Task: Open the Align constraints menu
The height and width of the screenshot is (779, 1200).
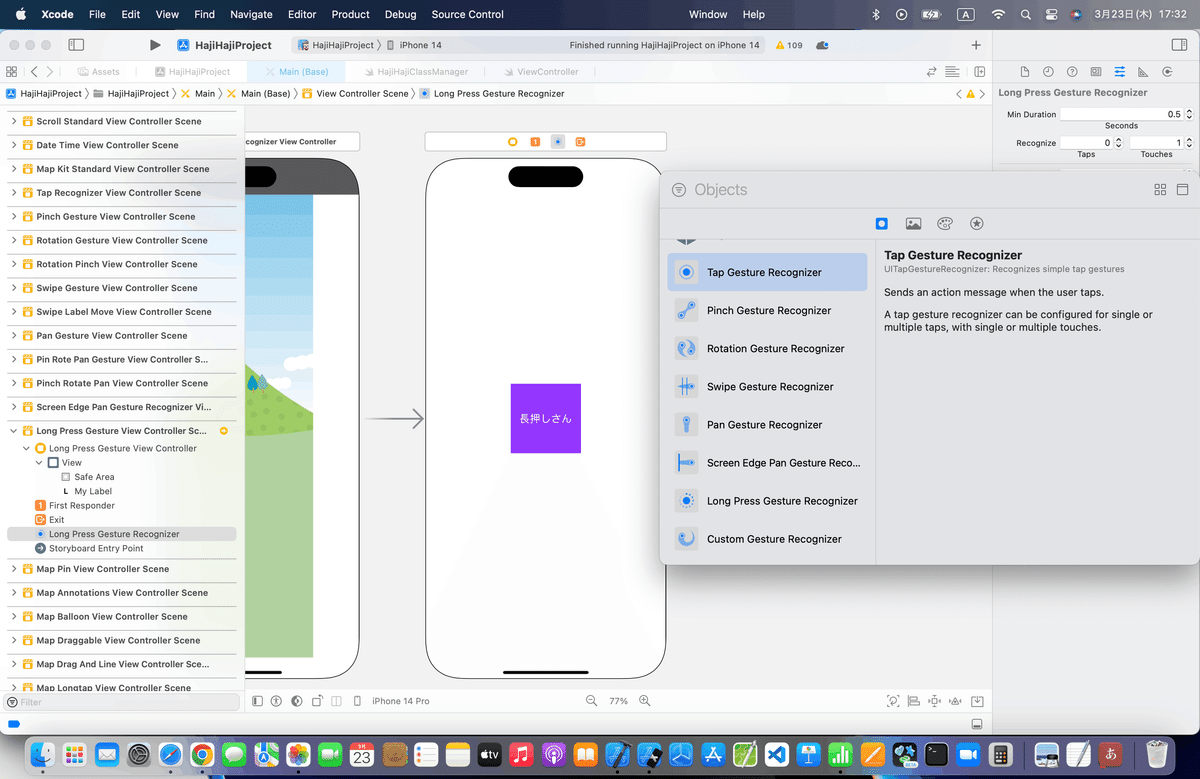Action: coord(915,701)
